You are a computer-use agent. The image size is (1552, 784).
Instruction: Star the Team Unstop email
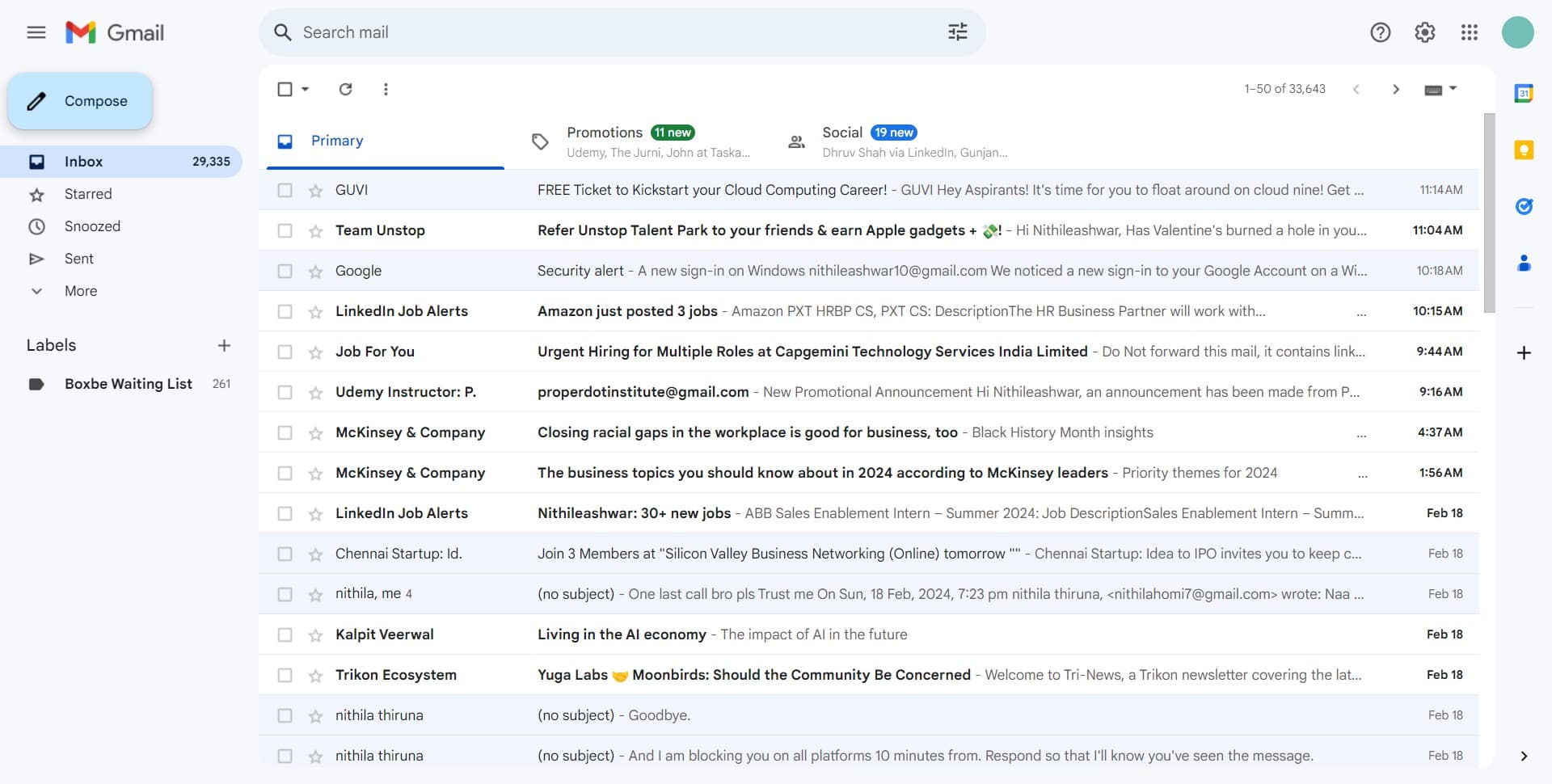[315, 231]
